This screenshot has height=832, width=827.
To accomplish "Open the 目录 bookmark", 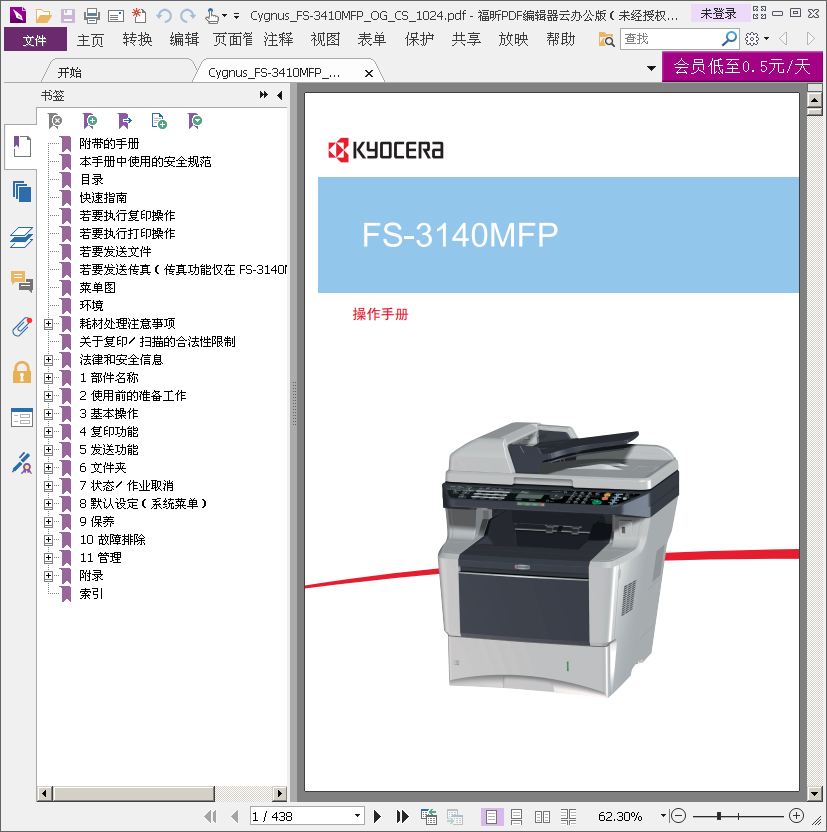I will point(91,179).
